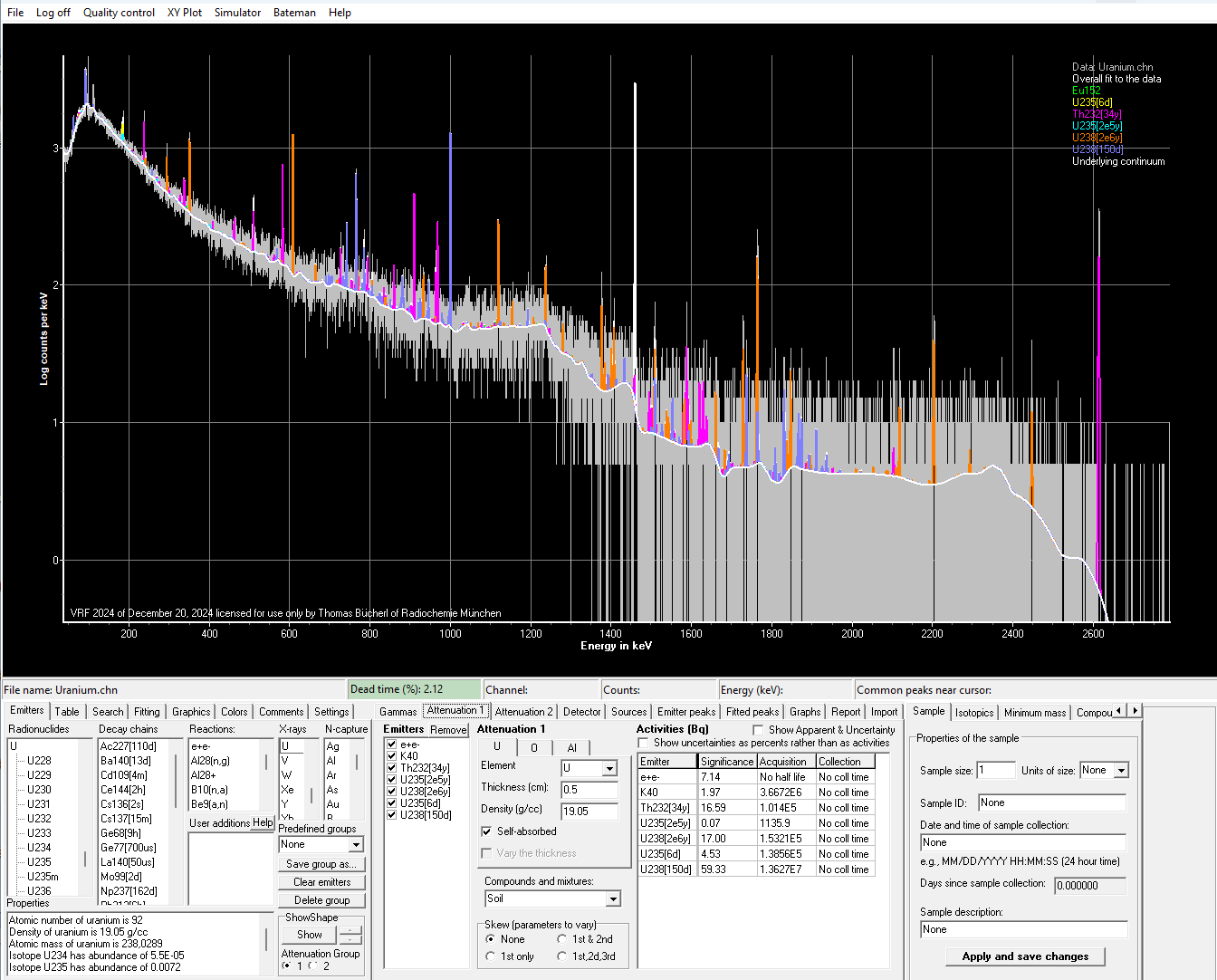This screenshot has height=980, width=1217.
Task: Choose Attenuation Group 2 radio button
Action: (313, 966)
